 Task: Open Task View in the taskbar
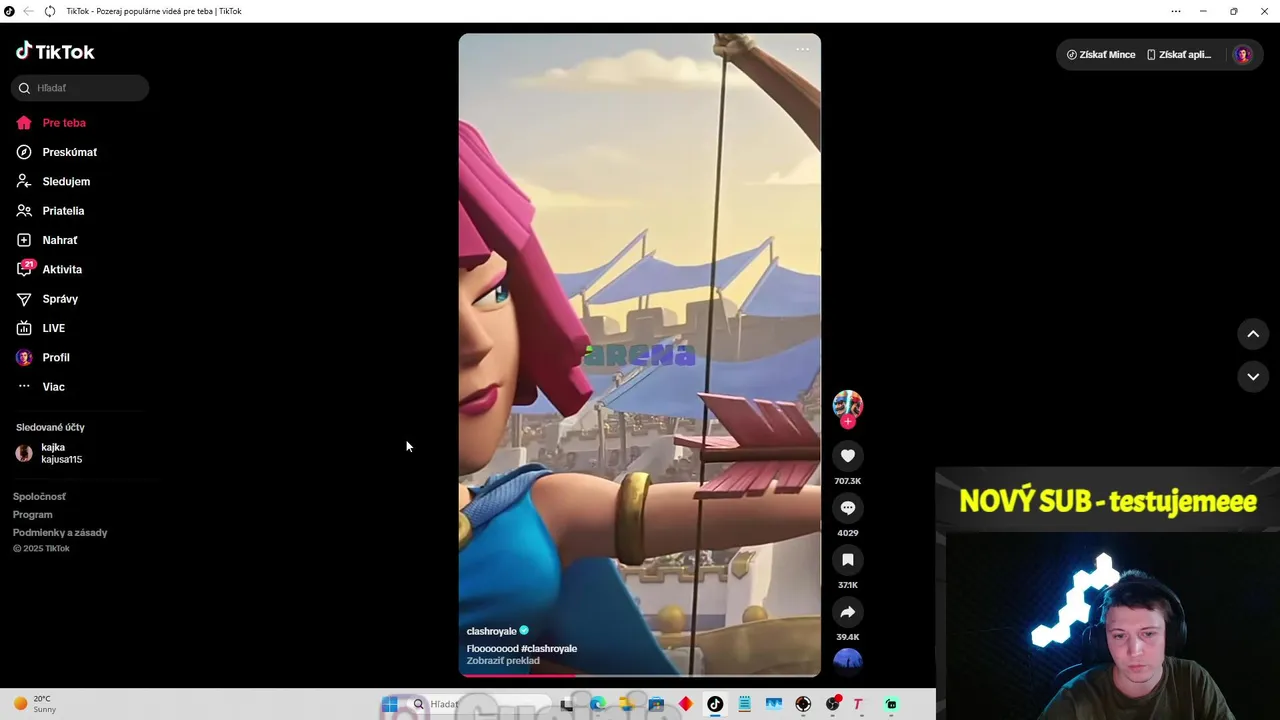[x=567, y=704]
